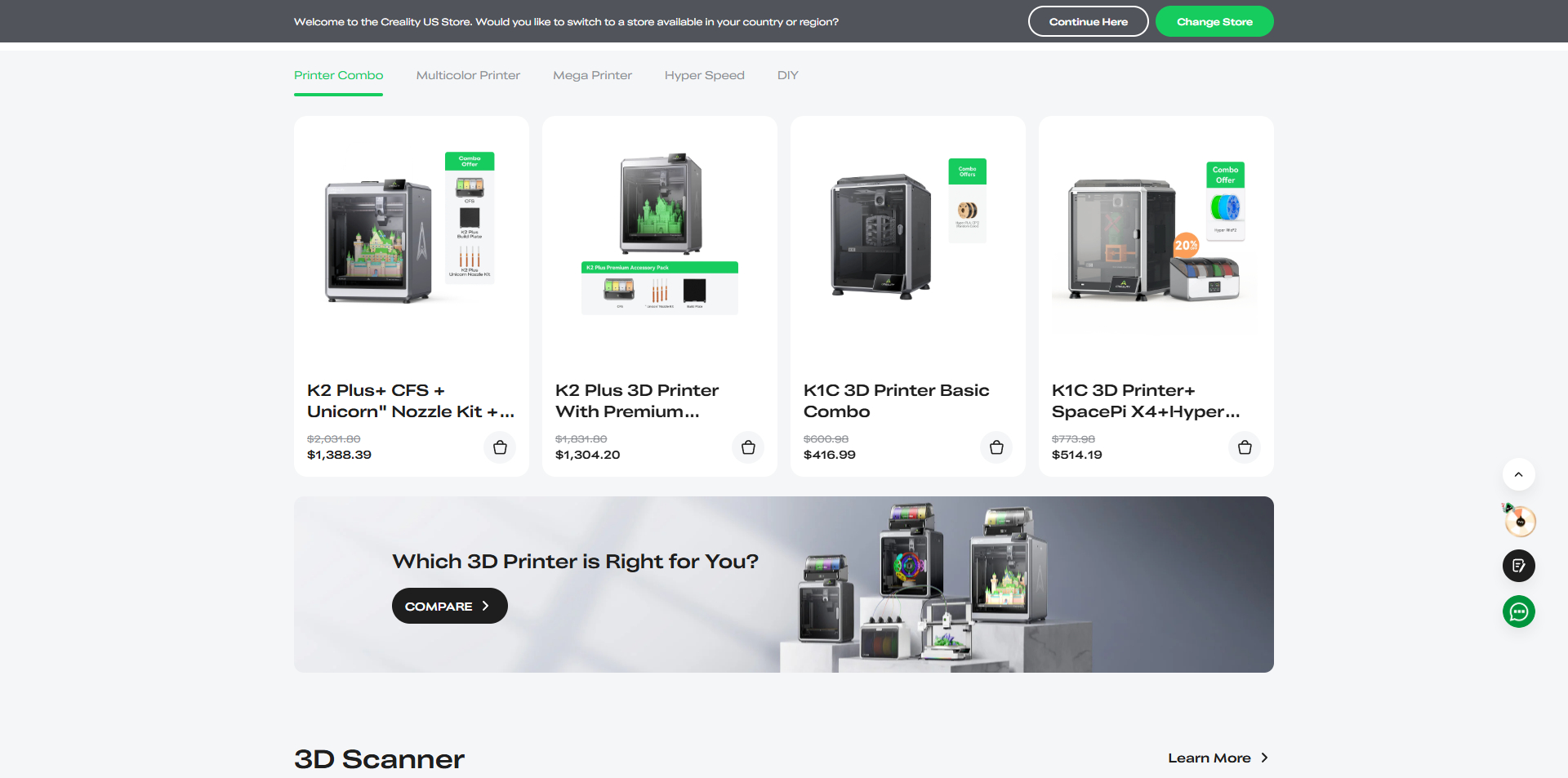This screenshot has width=1568, height=778.
Task: Click the 3D Scanner section heading
Action: point(379,759)
